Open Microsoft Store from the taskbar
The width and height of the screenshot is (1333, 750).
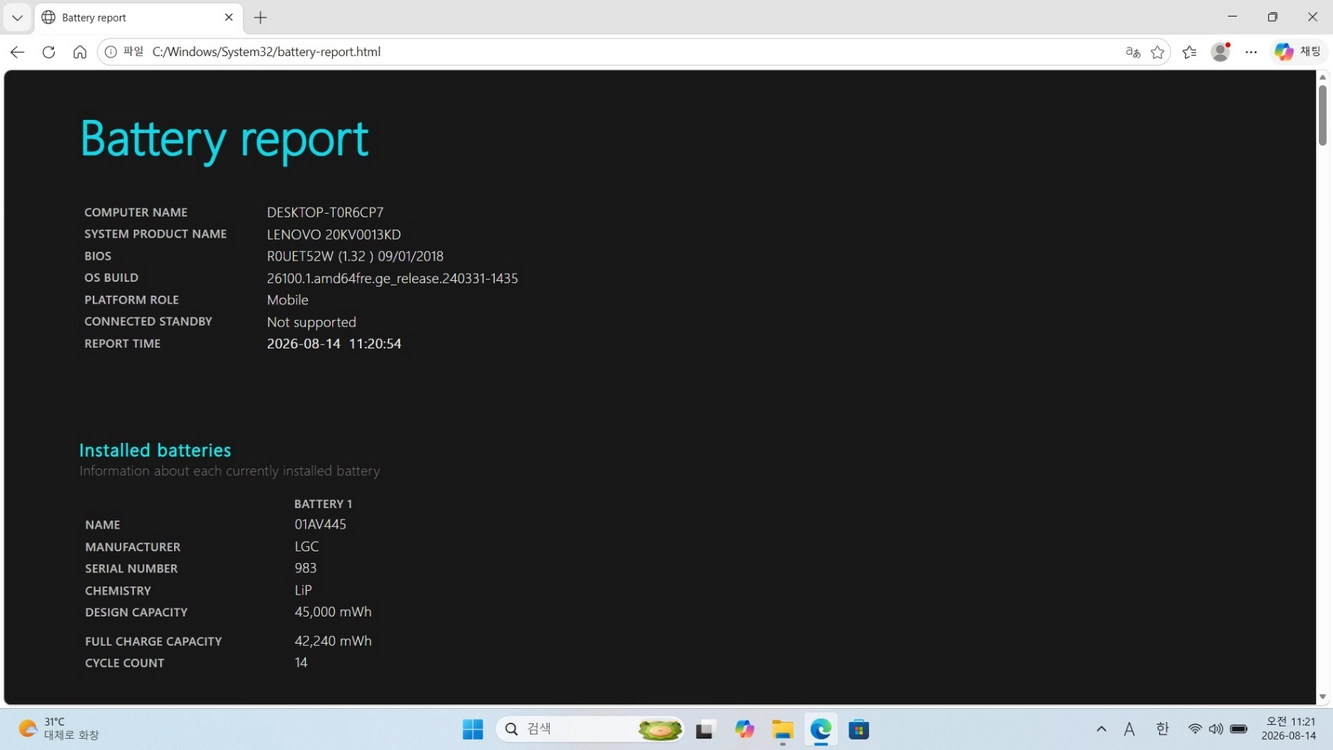click(858, 729)
